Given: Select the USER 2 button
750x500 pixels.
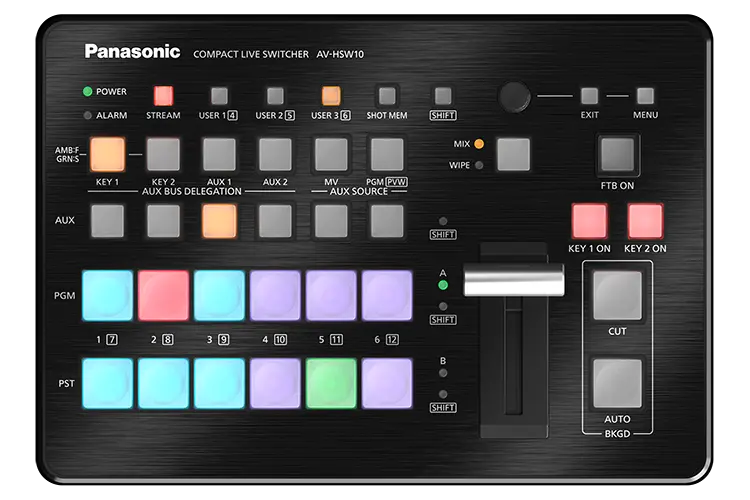Looking at the screenshot, I should click(x=275, y=96).
